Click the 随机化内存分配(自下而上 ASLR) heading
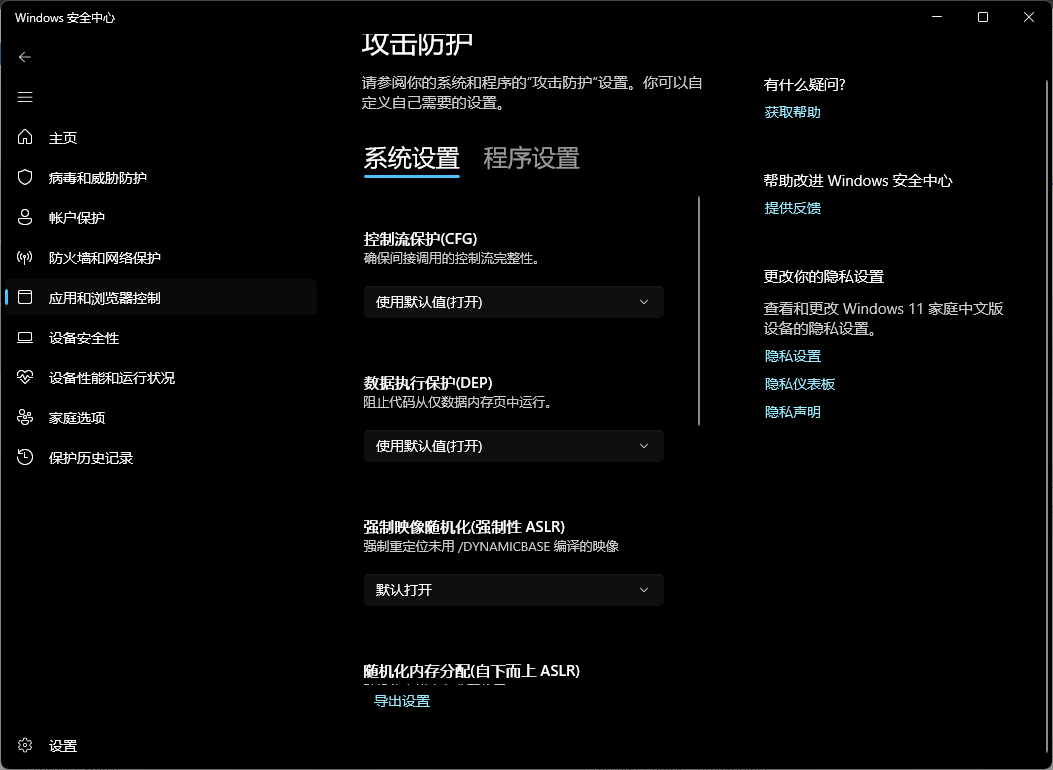Screen dimensions: 1053x770 (471, 671)
